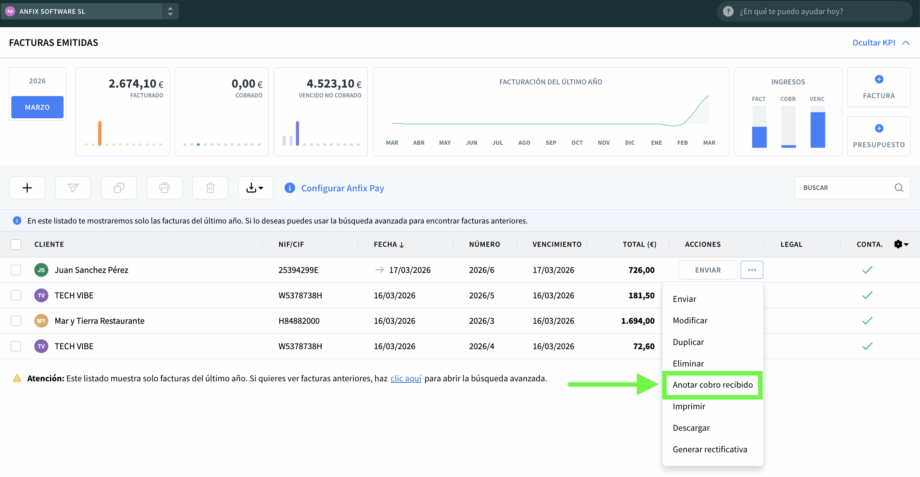
Task: Open the ANFIX SOFTWARE SL company selector
Action: pyautogui.click(x=90, y=11)
